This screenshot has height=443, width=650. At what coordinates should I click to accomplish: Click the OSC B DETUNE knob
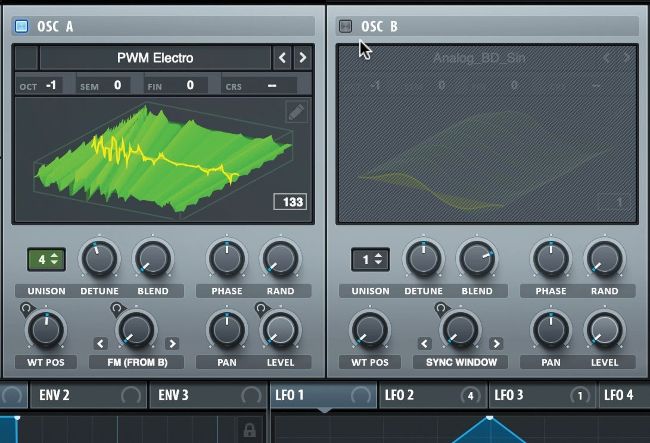[423, 259]
